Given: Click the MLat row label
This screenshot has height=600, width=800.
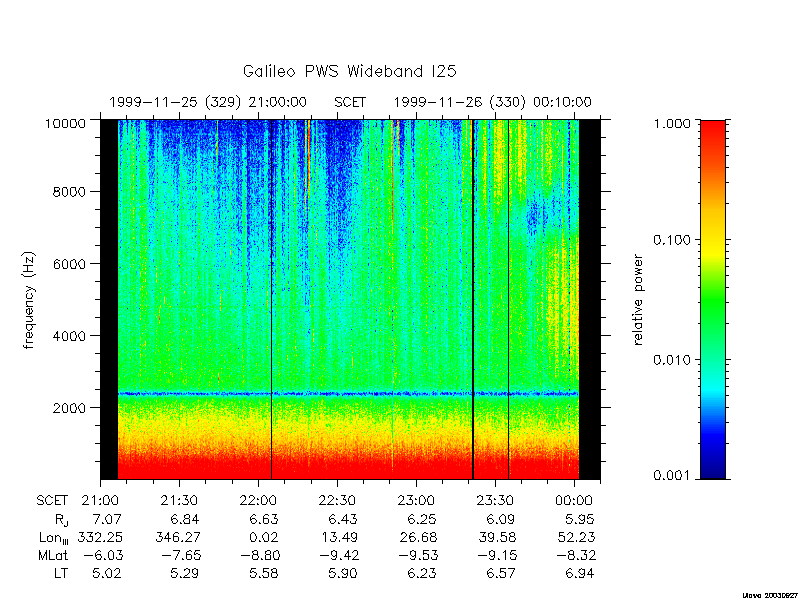Looking at the screenshot, I should coord(53,555).
